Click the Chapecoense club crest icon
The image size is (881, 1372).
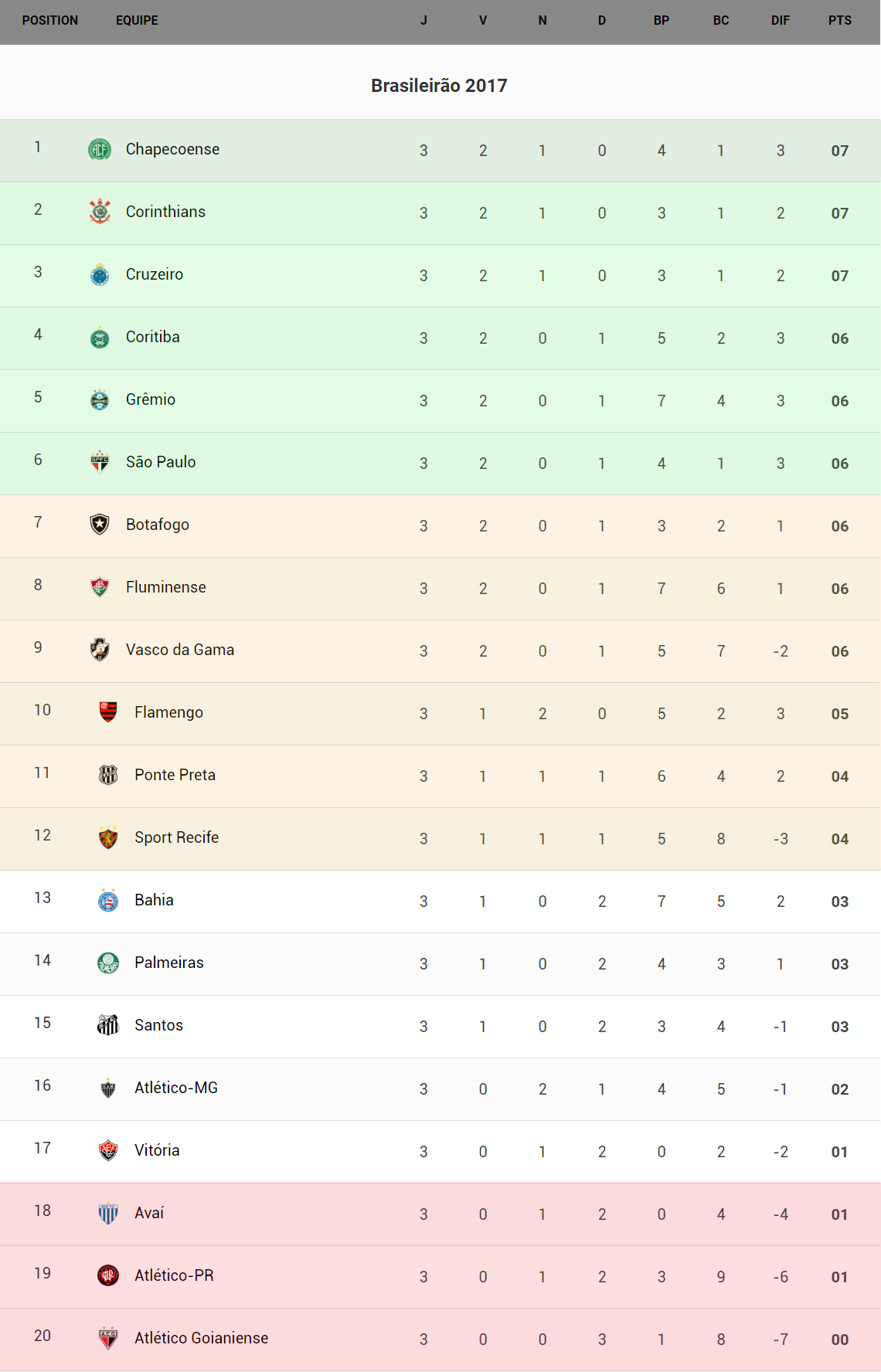(100, 149)
